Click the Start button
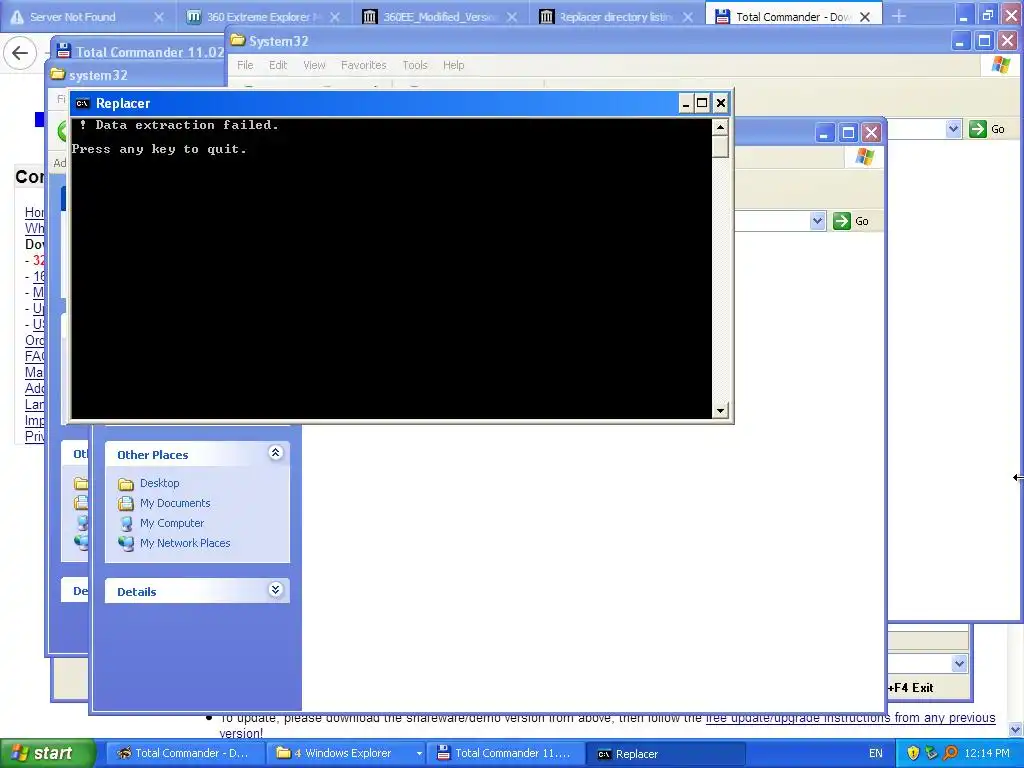Viewport: 1024px width, 768px height. (x=47, y=754)
